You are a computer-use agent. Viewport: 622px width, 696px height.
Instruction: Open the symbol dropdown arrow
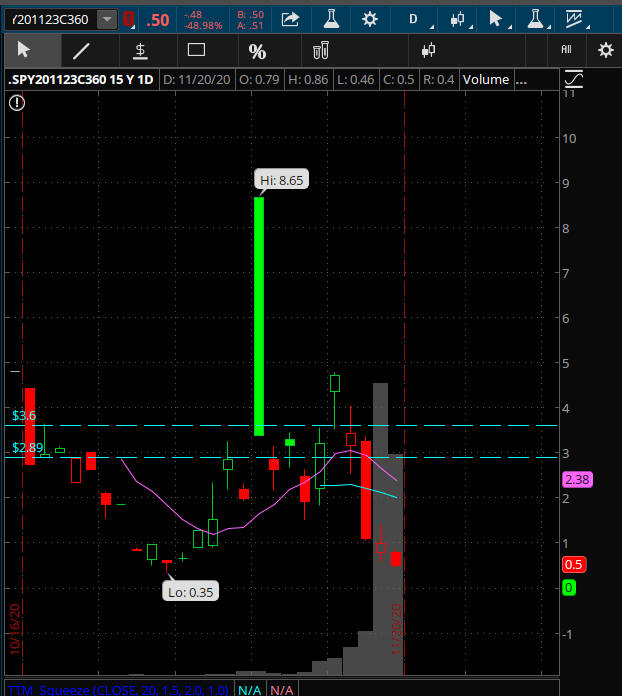coord(106,19)
